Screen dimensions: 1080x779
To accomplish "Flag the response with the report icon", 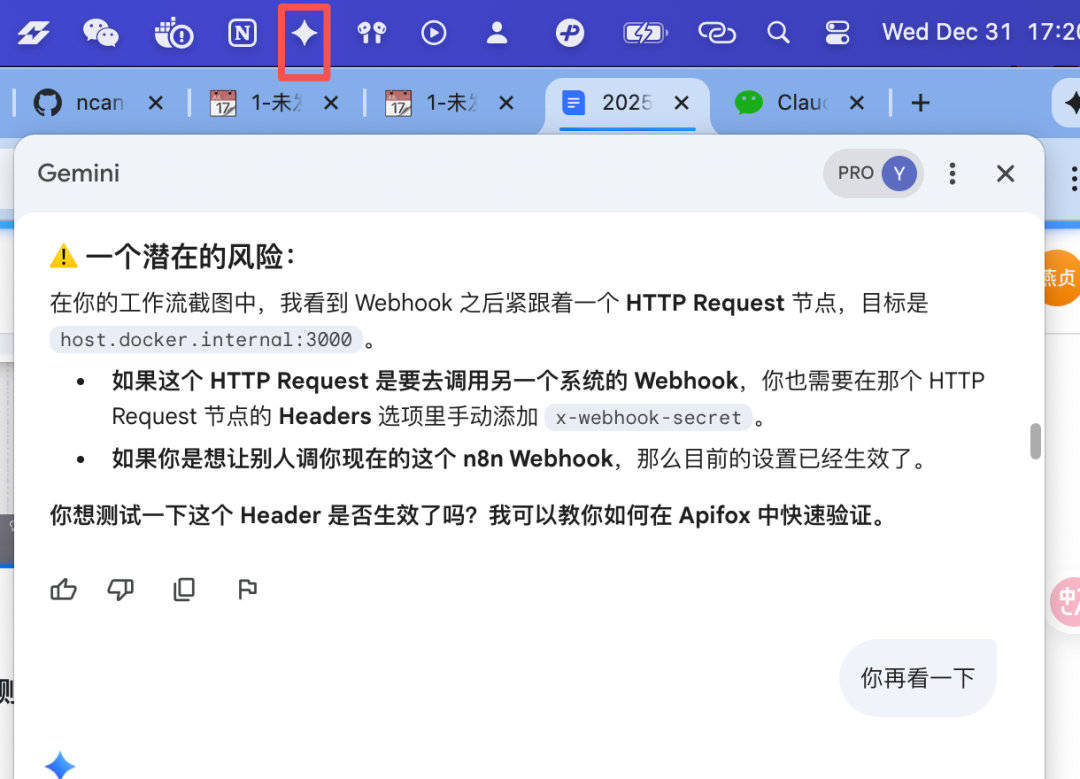I will coord(247,589).
